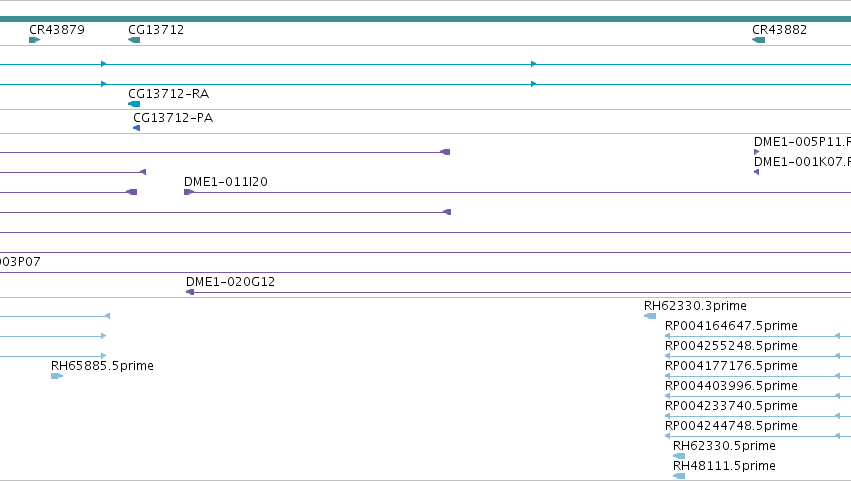851x481 pixels.
Task: Click the RH62330.5prime label
Action: [725, 446]
